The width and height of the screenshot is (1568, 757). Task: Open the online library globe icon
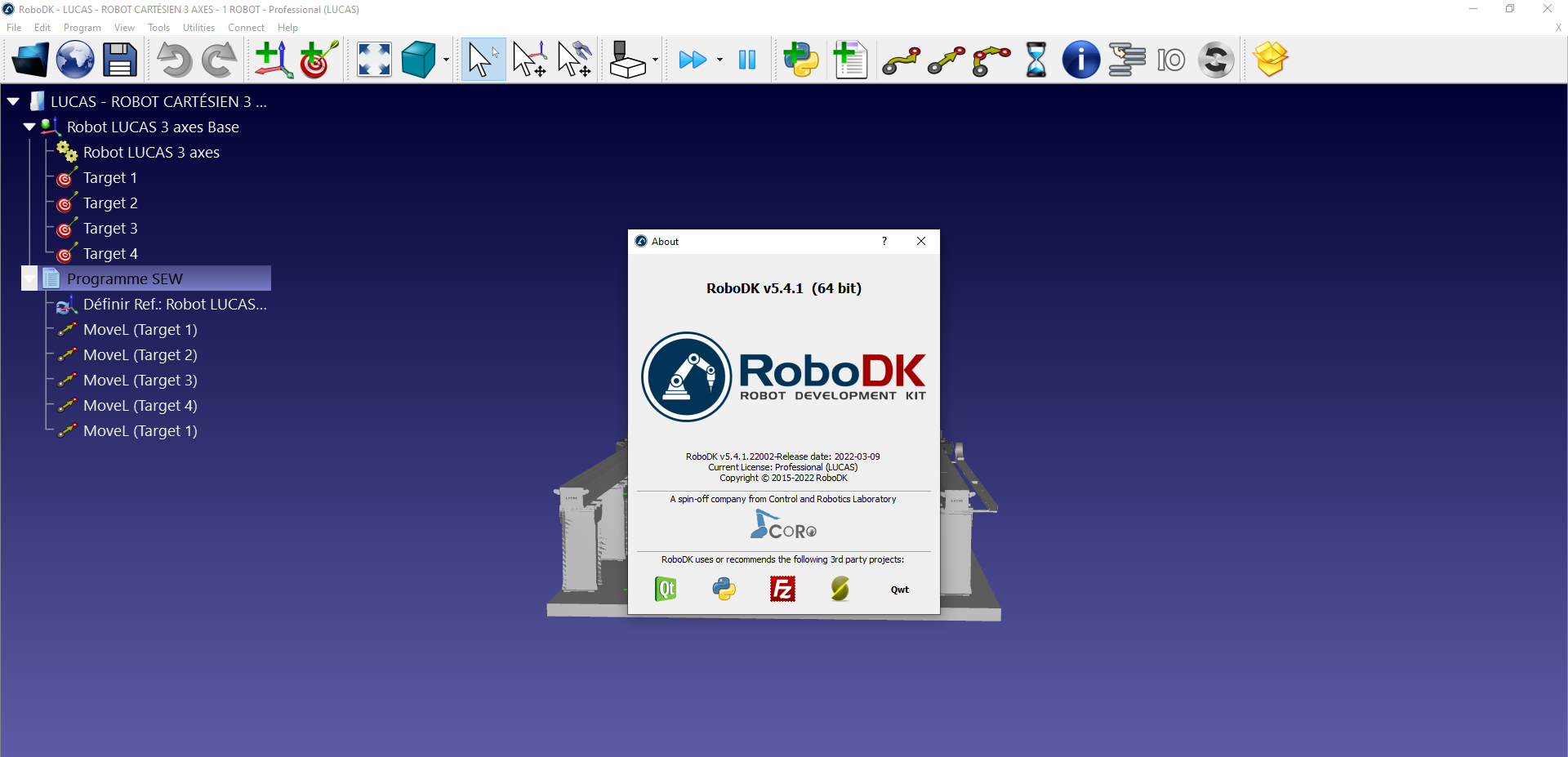click(x=75, y=60)
